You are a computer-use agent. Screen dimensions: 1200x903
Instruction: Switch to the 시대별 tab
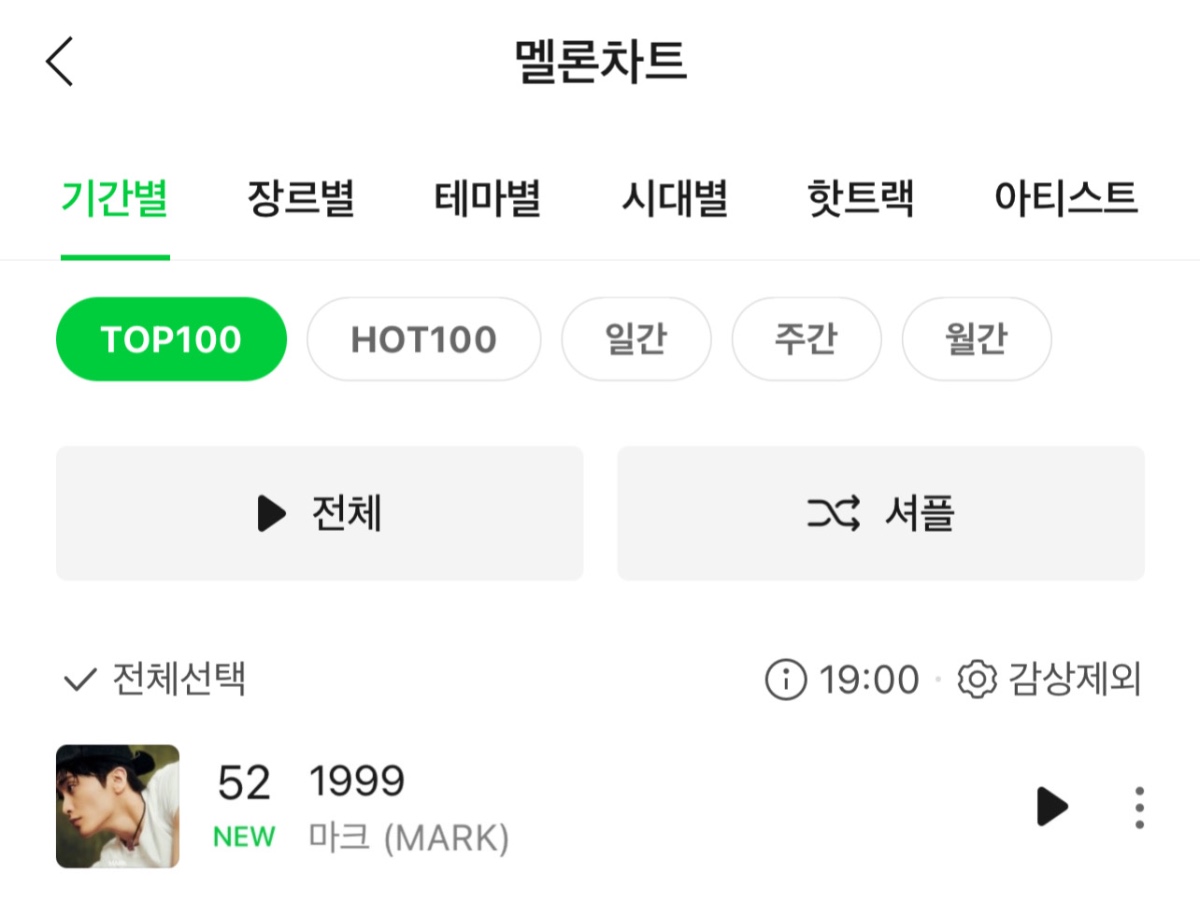click(x=674, y=198)
